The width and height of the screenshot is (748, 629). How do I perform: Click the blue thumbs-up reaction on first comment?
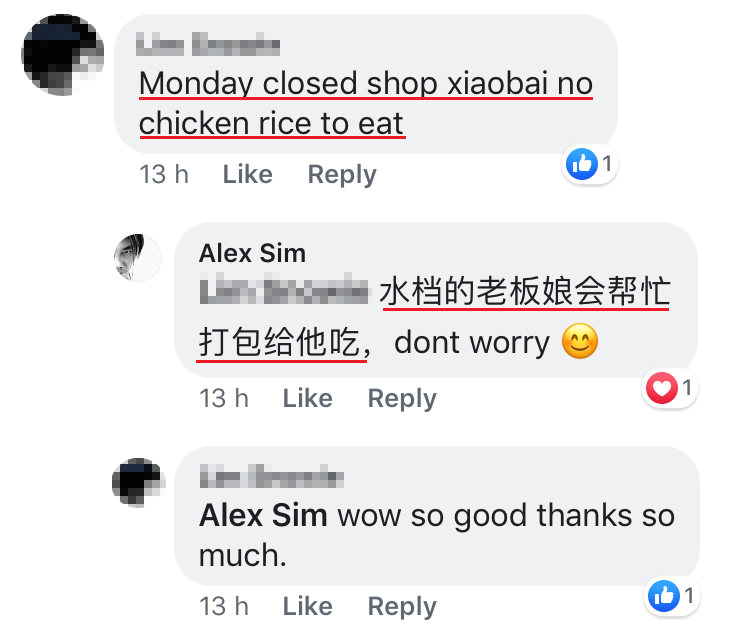[582, 164]
